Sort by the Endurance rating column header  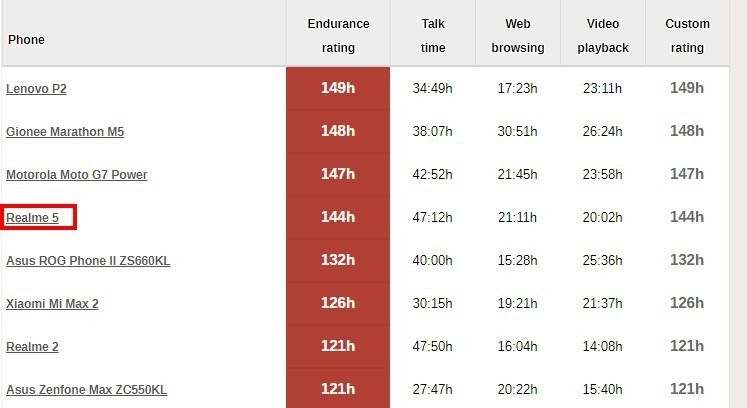coord(338,35)
